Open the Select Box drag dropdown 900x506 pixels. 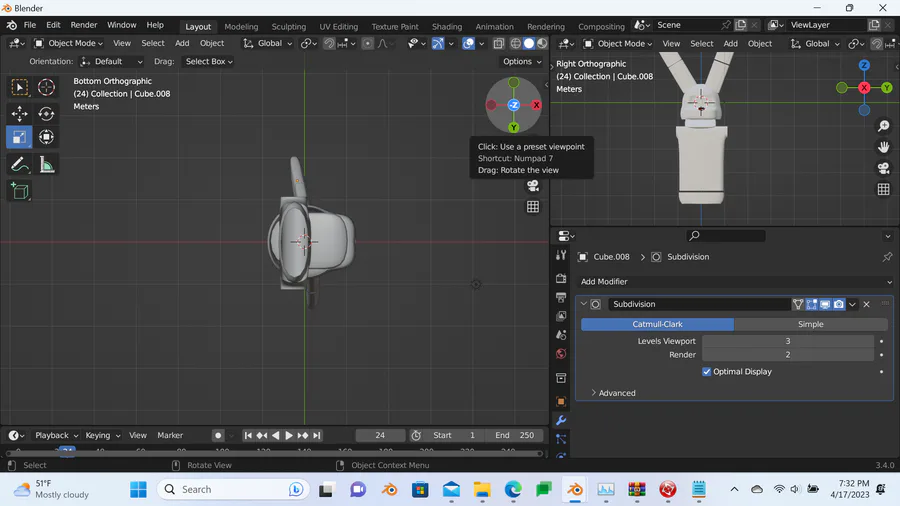point(208,61)
